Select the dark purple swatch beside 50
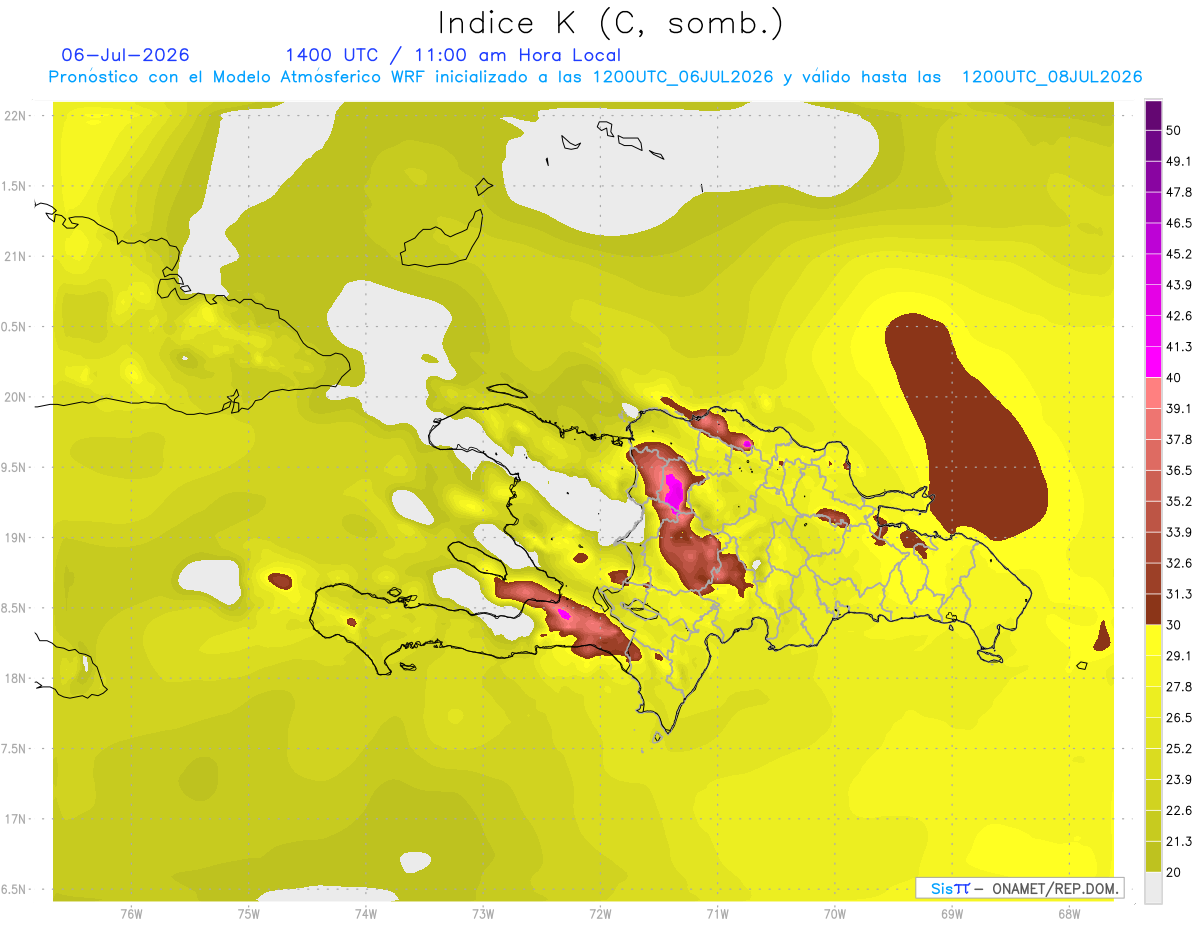1200x927 pixels. tap(1154, 115)
